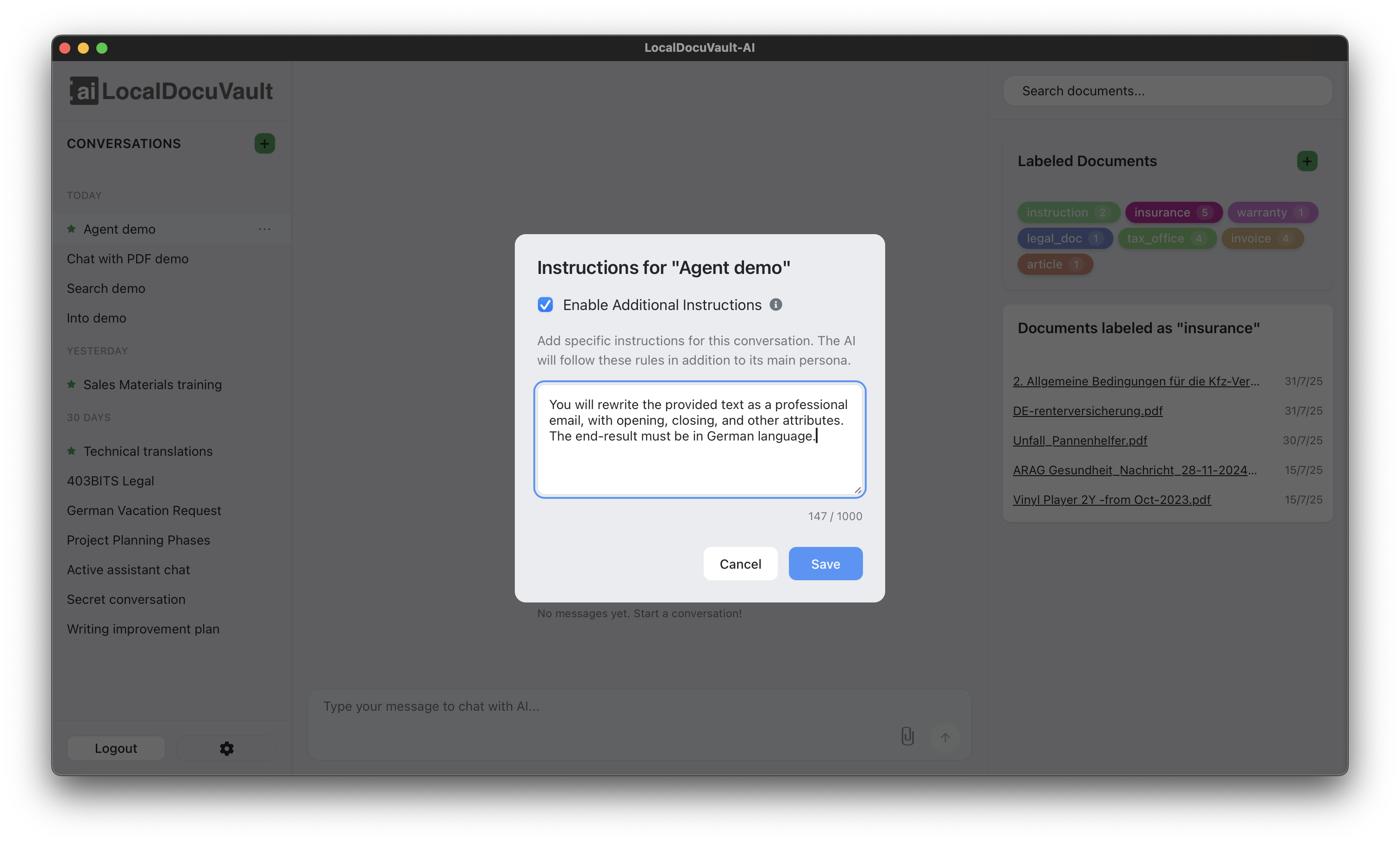The width and height of the screenshot is (1400, 844).
Task: Click the green window fullscreen button
Action: (x=102, y=48)
